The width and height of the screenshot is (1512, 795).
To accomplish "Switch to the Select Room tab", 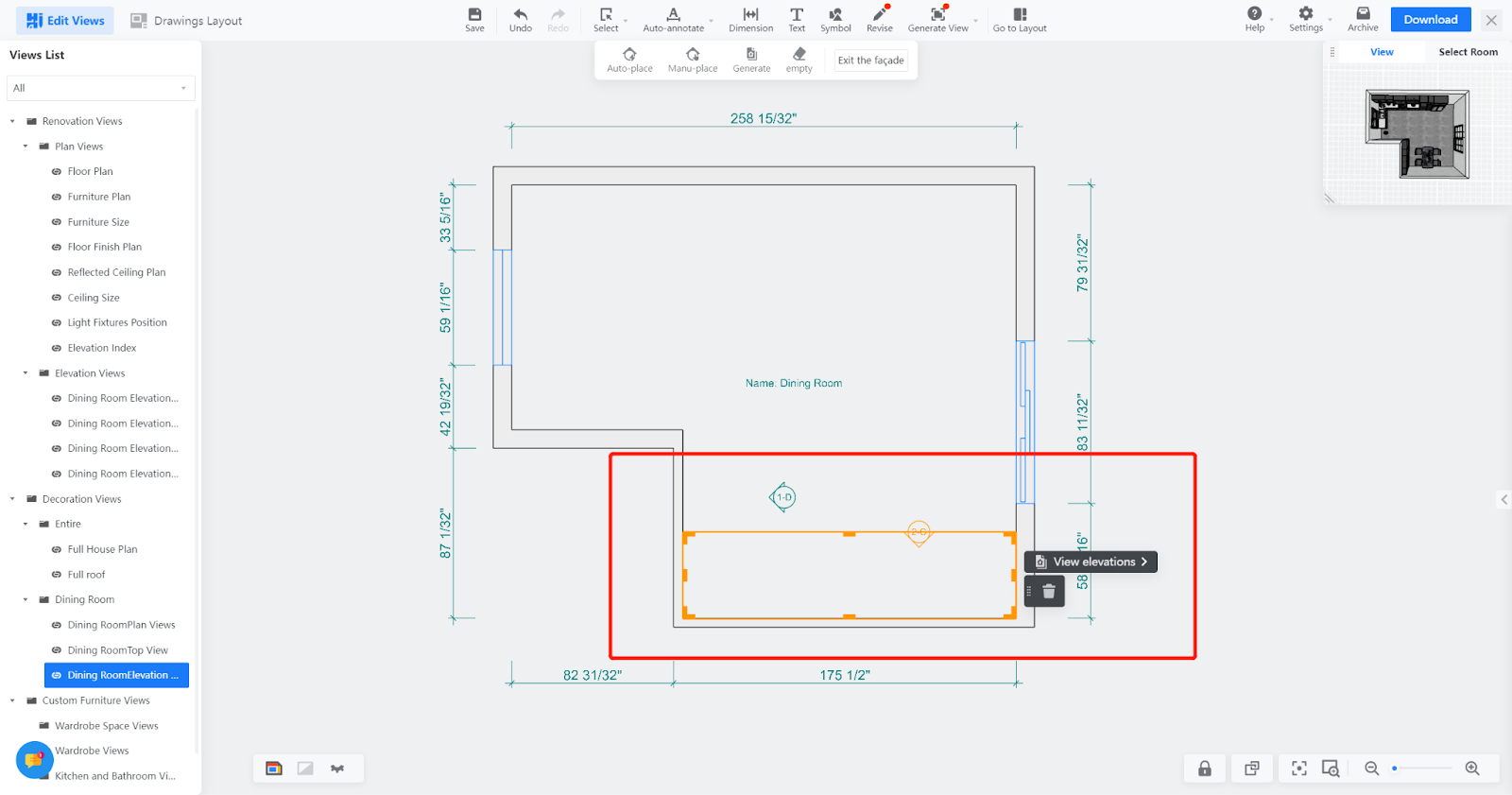I will tap(1468, 52).
